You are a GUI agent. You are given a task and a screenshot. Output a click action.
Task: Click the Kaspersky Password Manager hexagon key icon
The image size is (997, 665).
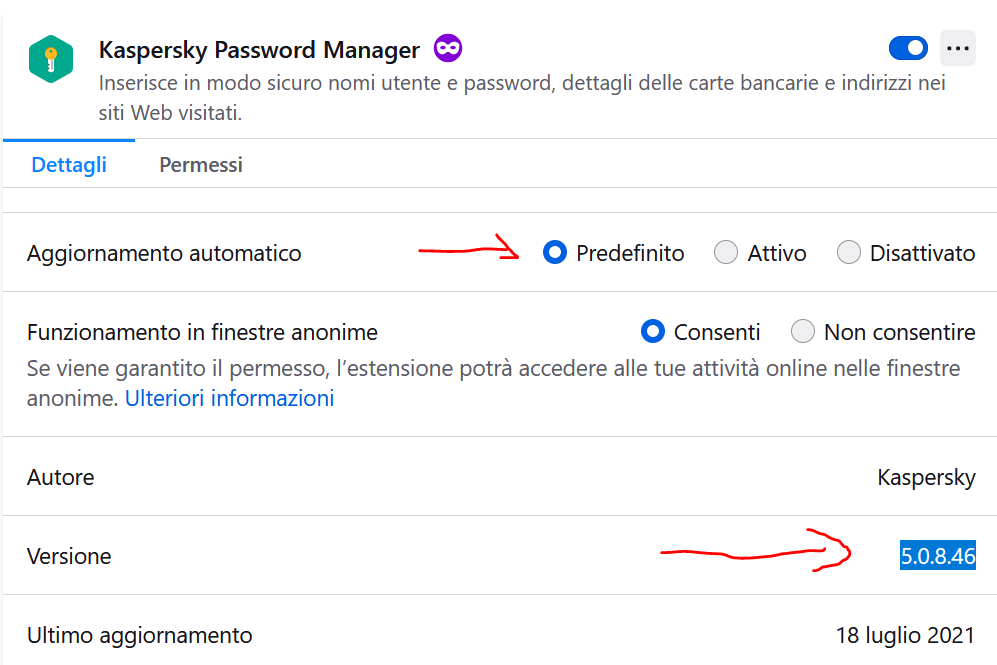click(x=50, y=59)
